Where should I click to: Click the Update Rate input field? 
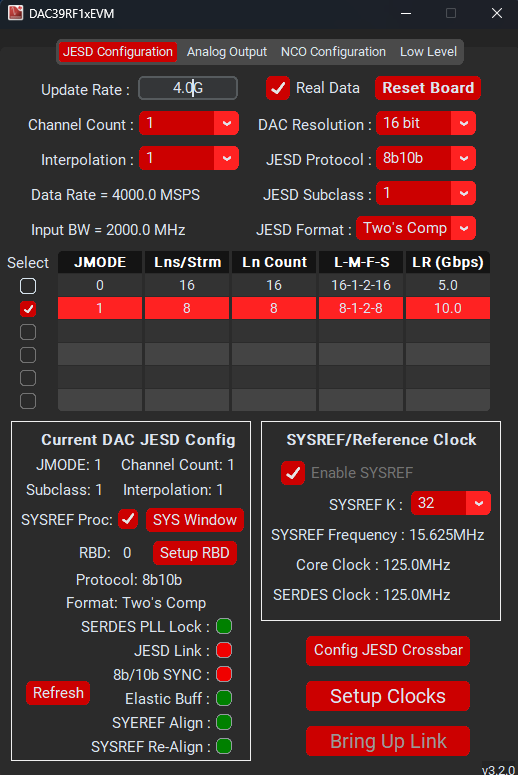[188, 88]
